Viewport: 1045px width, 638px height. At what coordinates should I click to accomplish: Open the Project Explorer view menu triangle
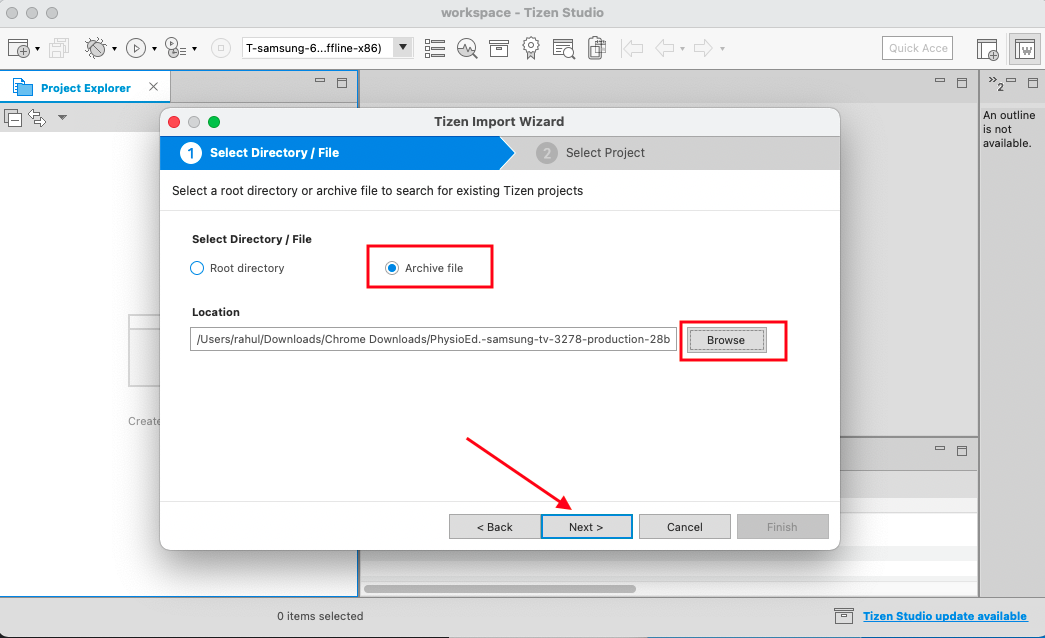click(x=62, y=118)
